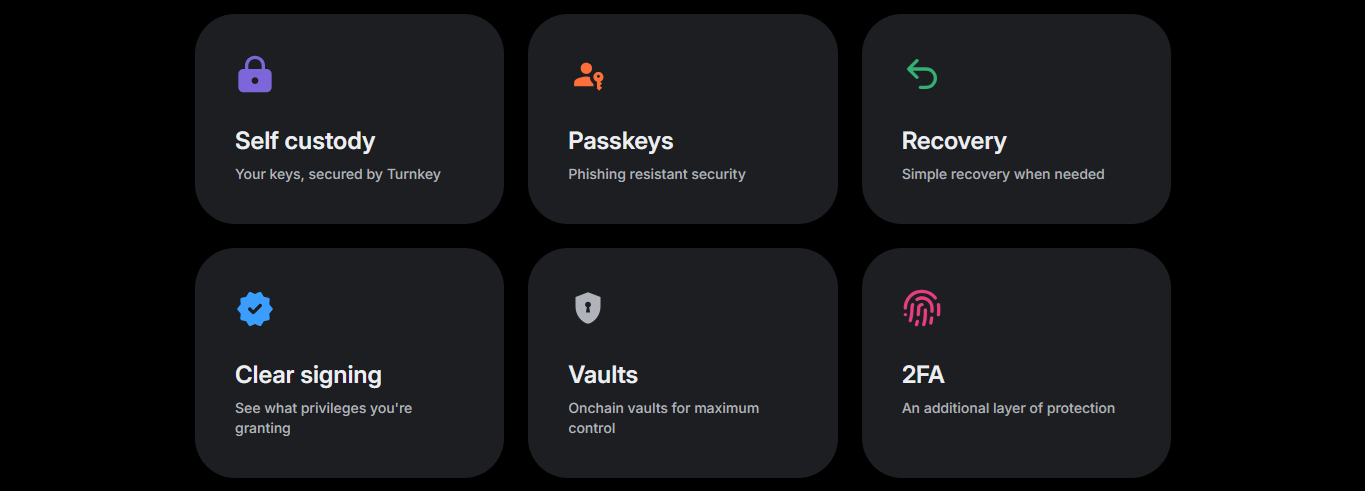This screenshot has height=491, width=1365.
Task: Choose the Vaults heading
Action: click(603, 375)
